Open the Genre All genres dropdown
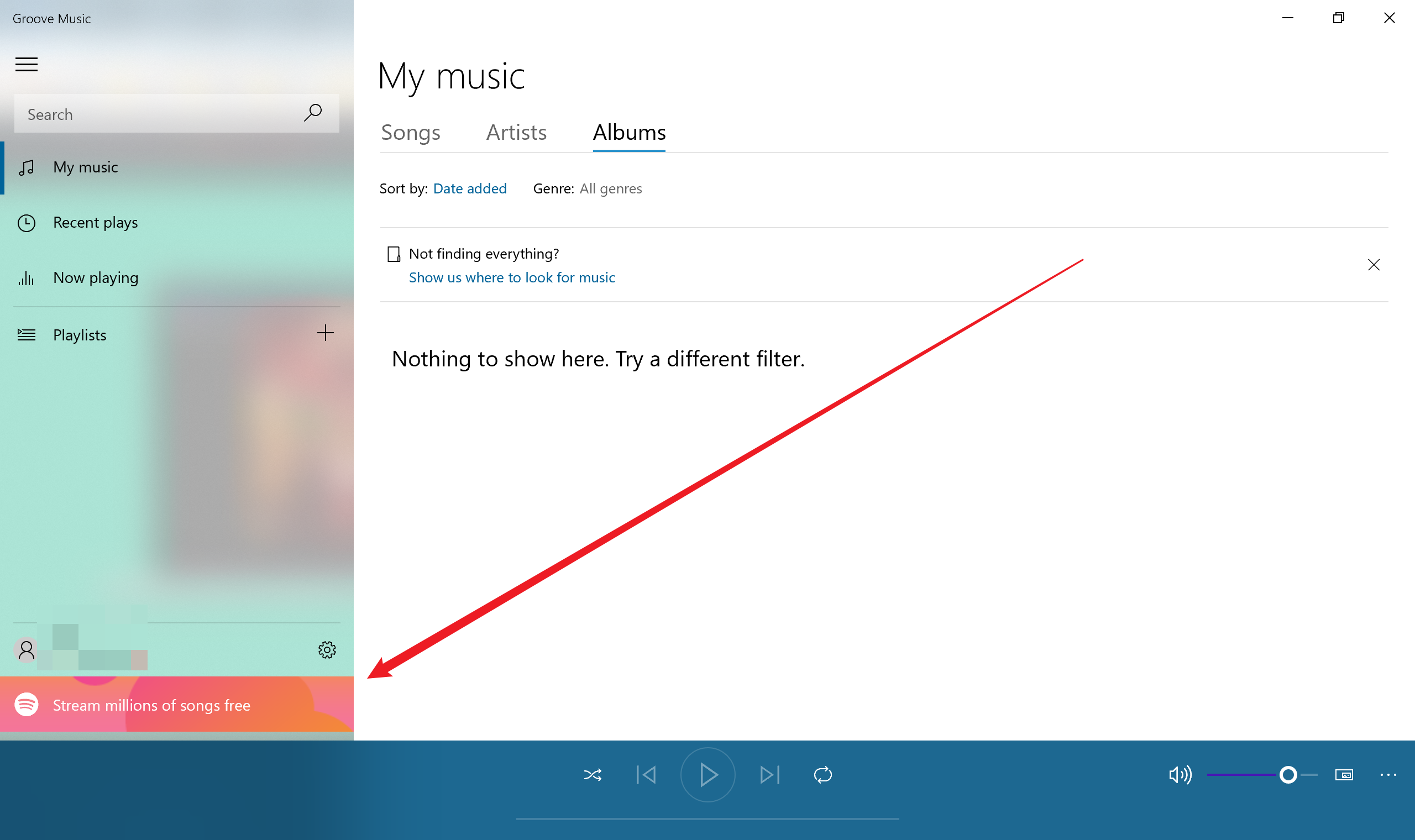 point(610,188)
